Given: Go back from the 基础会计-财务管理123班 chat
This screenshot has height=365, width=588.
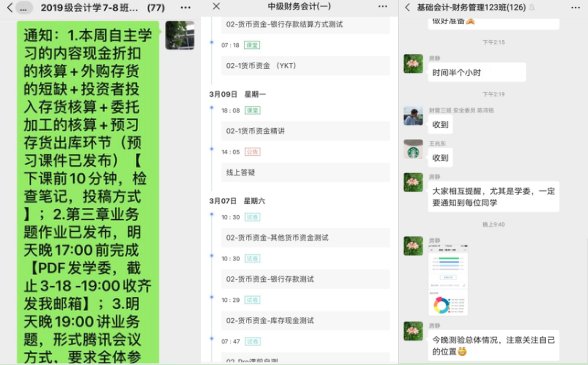Looking at the screenshot, I should coord(408,7).
